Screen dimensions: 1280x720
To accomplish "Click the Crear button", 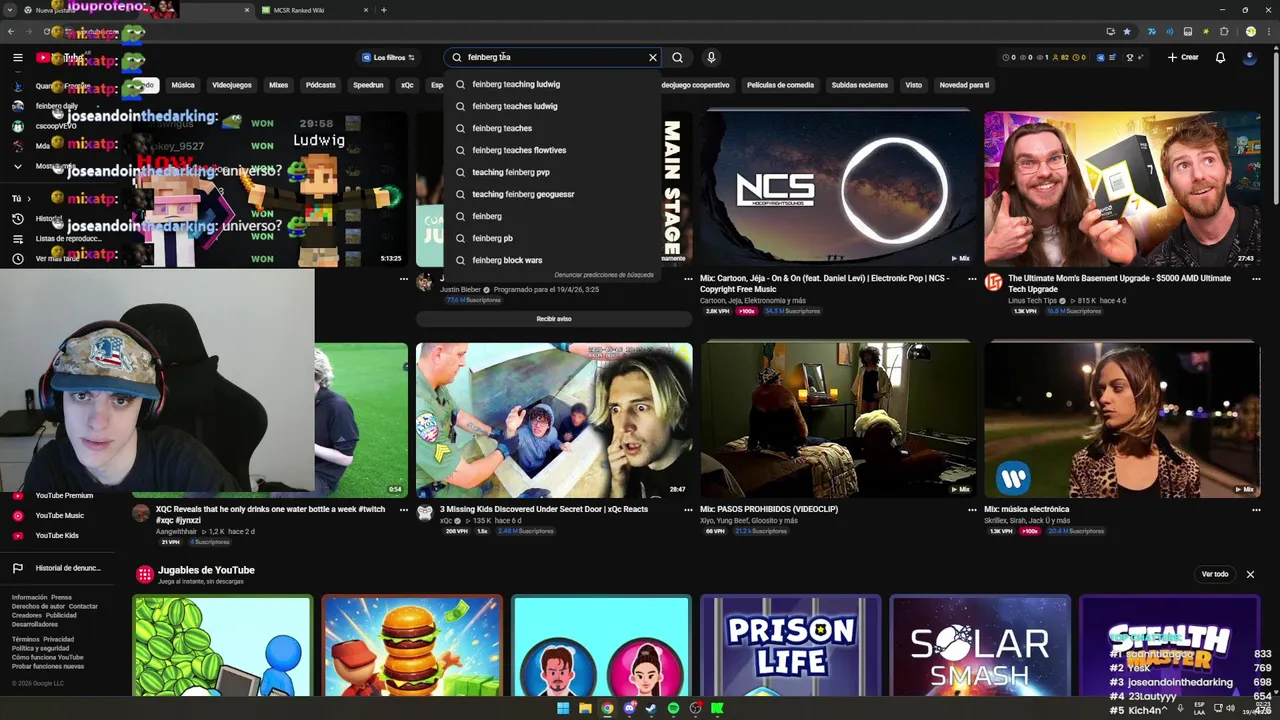I will tap(1183, 58).
